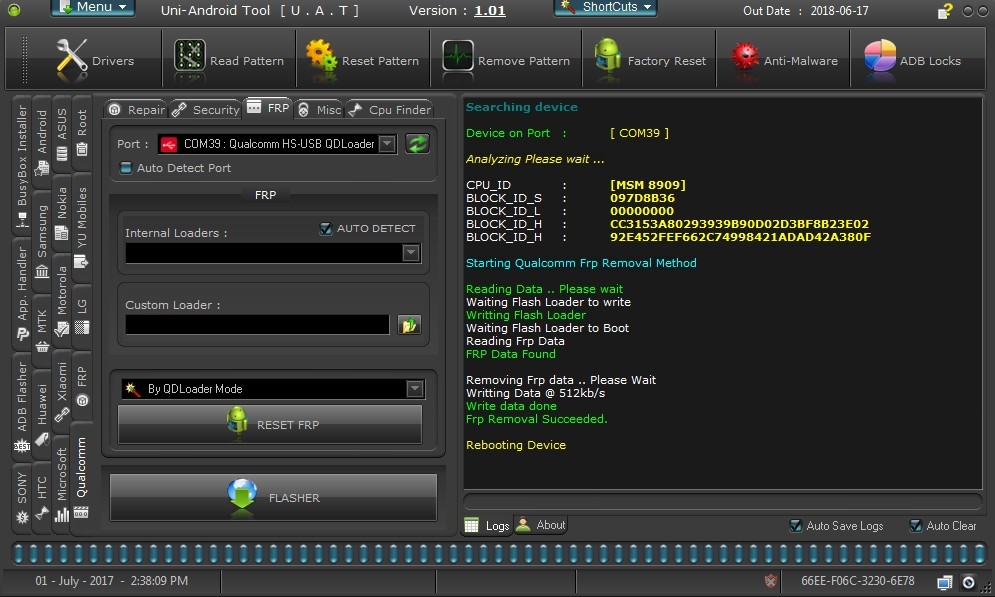Browse for custom loader file icon
The width and height of the screenshot is (995, 597).
tap(409, 325)
